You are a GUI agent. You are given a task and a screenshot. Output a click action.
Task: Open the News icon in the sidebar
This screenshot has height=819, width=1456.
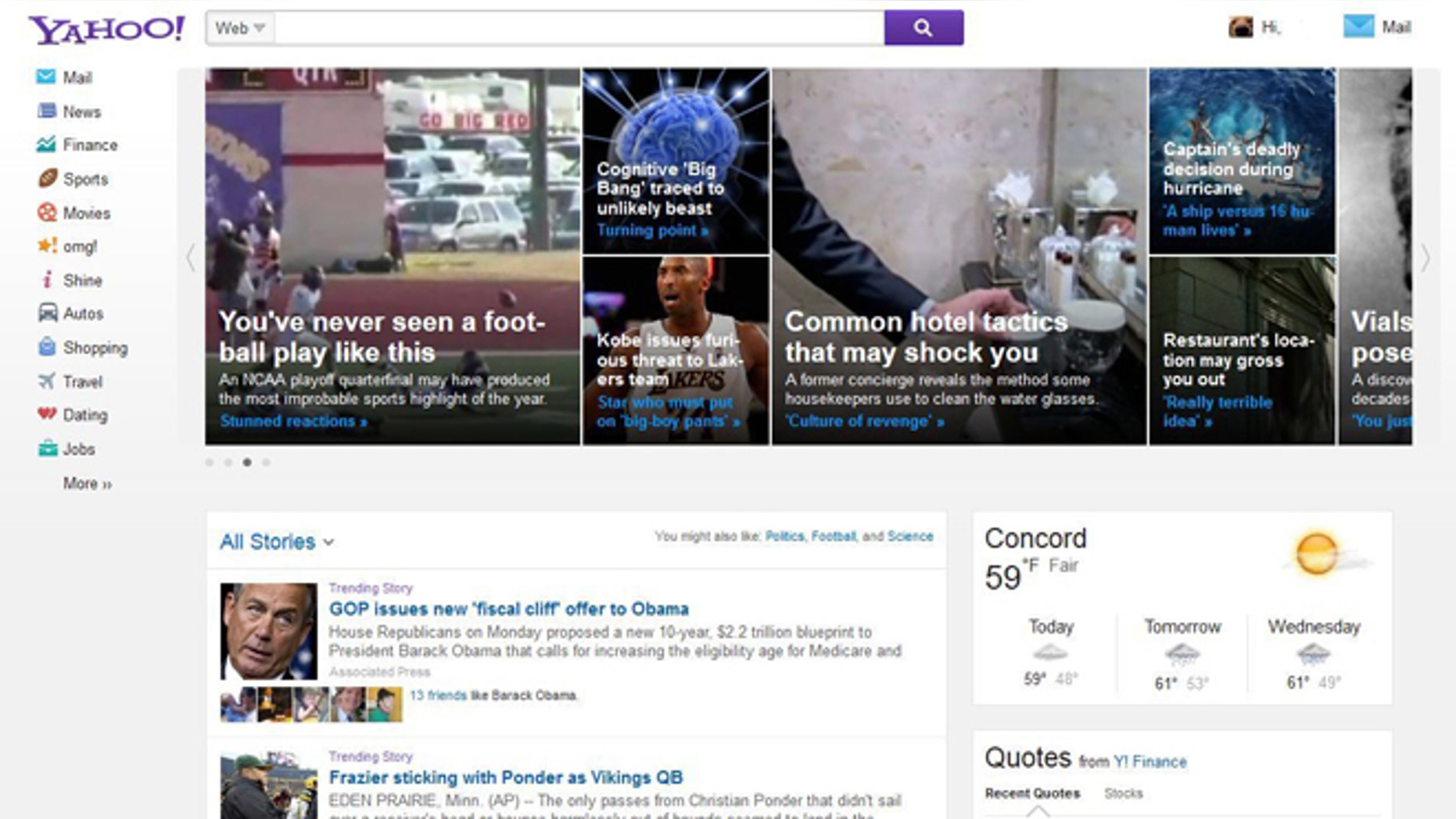coord(47,111)
